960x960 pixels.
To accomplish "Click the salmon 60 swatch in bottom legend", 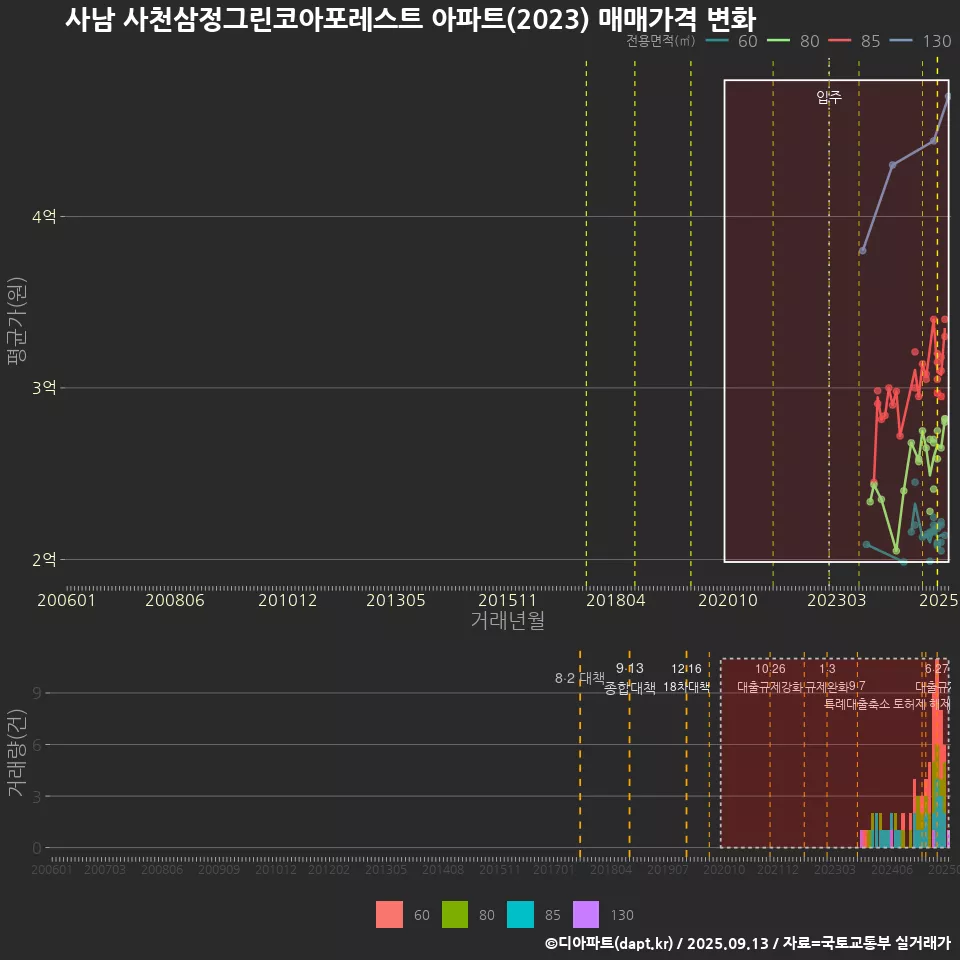I will pos(389,914).
